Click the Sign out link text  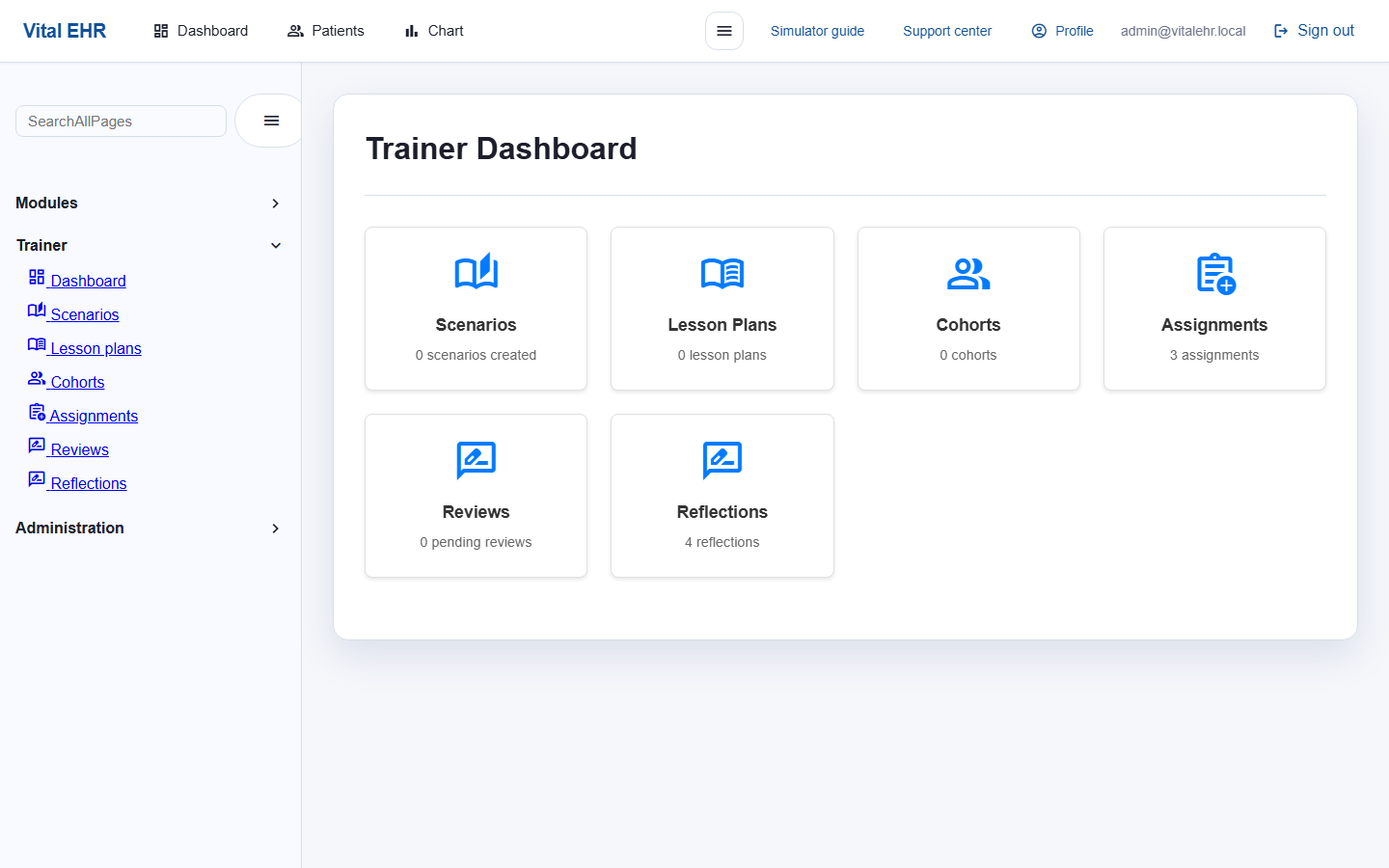coord(1325,31)
